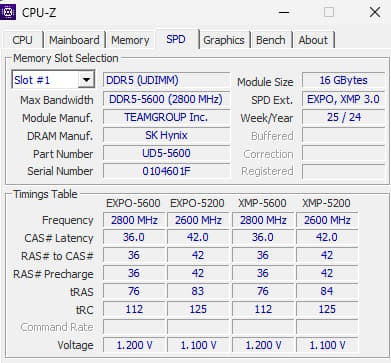This screenshot has height=363, width=391.
Task: Click XMP-5200 CAS# Latency 42.0 value
Action: tap(327, 237)
